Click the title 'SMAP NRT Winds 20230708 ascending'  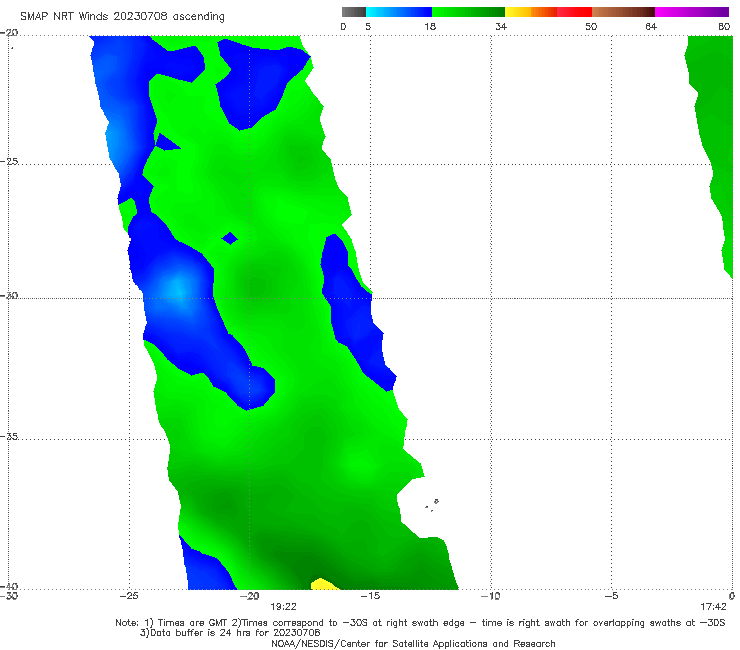pyautogui.click(x=122, y=17)
